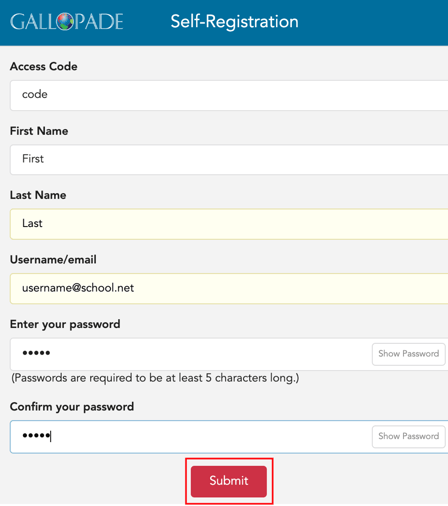Toggle Show Password on the confirm field

pyautogui.click(x=408, y=436)
